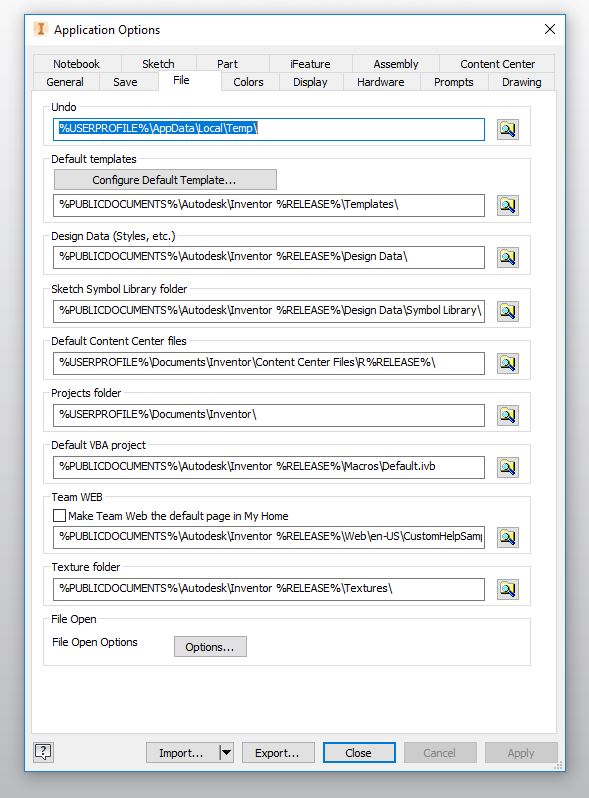Open File Open Options button

(210, 647)
